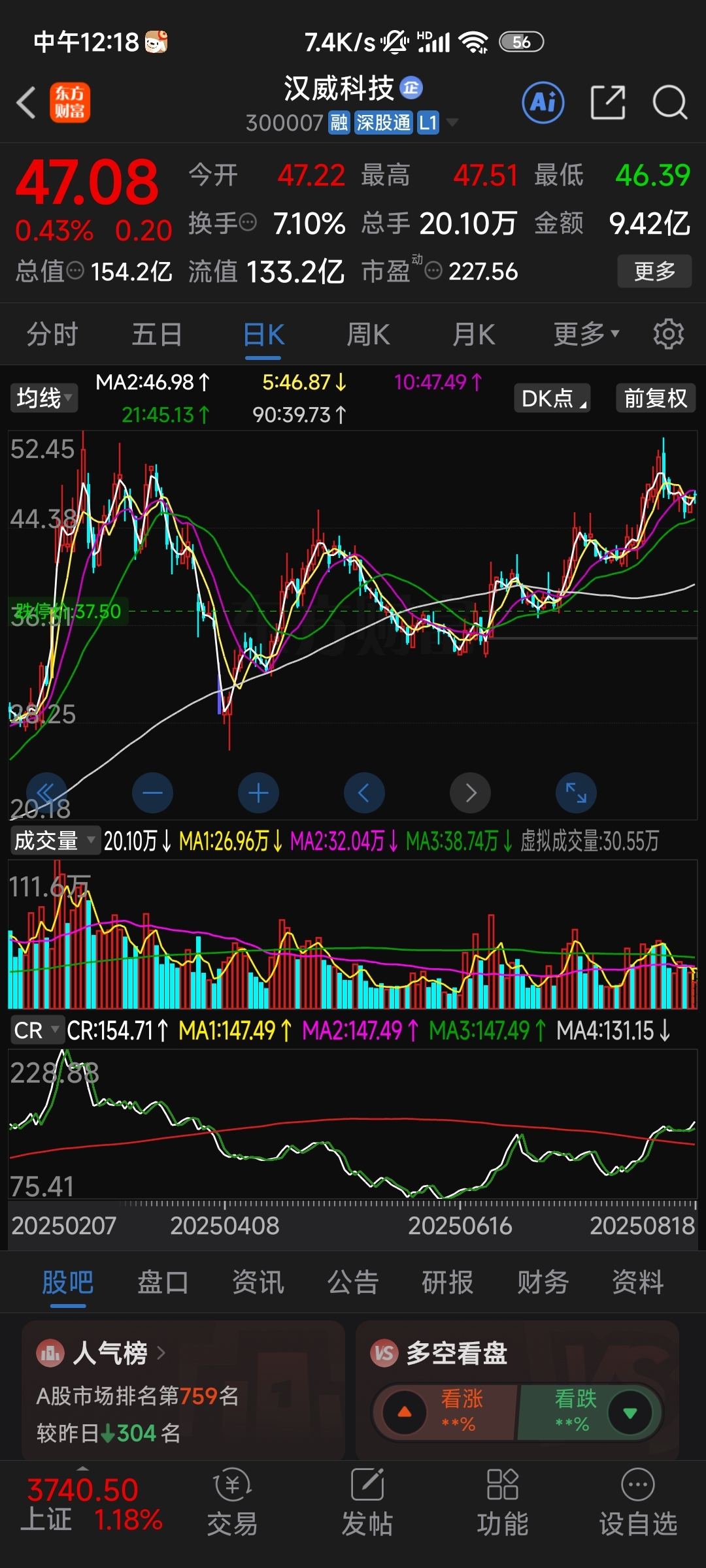Open 成交量 indicator dropdown
The width and height of the screenshot is (706, 1568).
click(x=56, y=840)
